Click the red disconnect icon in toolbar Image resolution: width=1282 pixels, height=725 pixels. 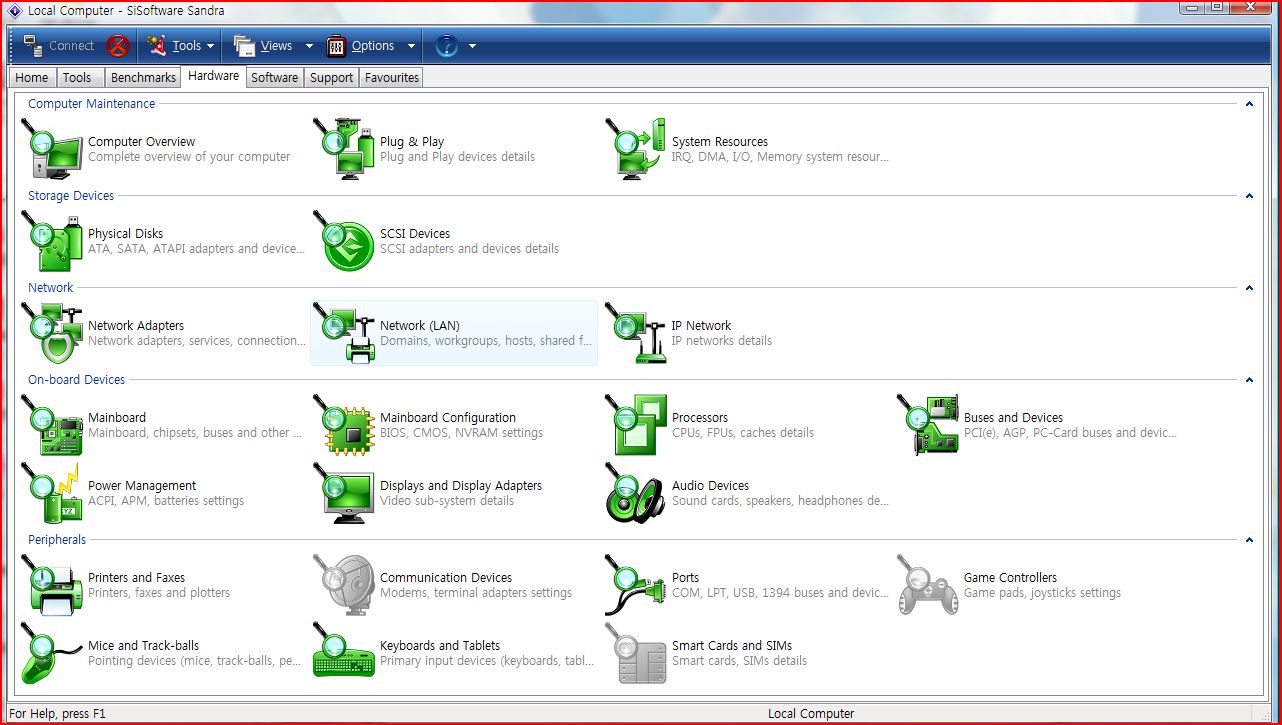pyautogui.click(x=118, y=46)
